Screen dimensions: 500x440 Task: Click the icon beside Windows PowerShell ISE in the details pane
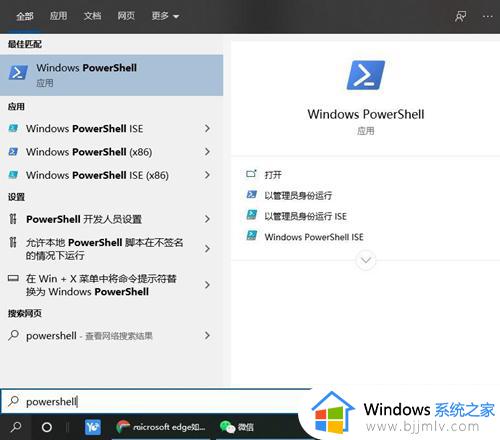tap(251, 235)
